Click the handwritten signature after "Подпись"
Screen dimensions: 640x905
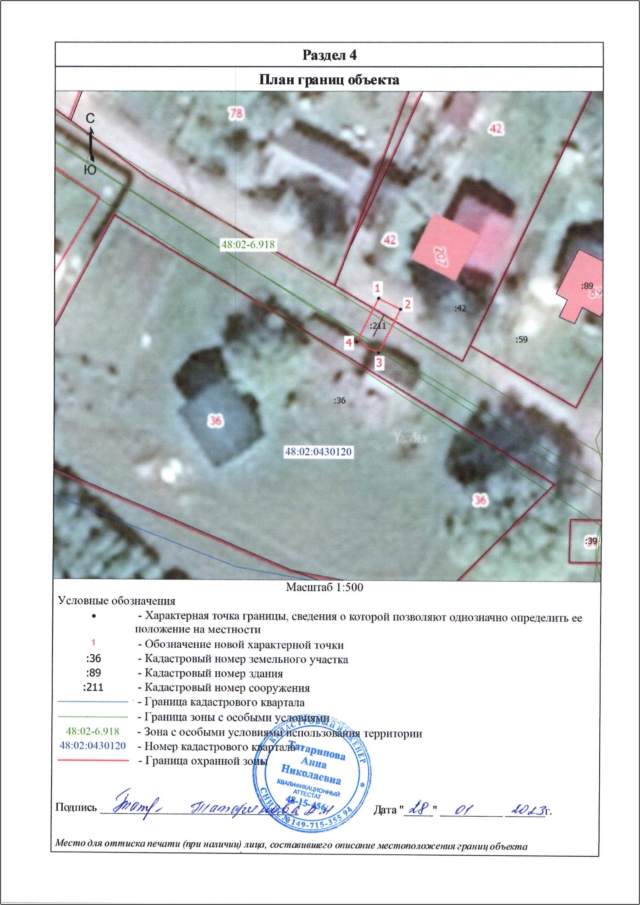tap(190, 805)
